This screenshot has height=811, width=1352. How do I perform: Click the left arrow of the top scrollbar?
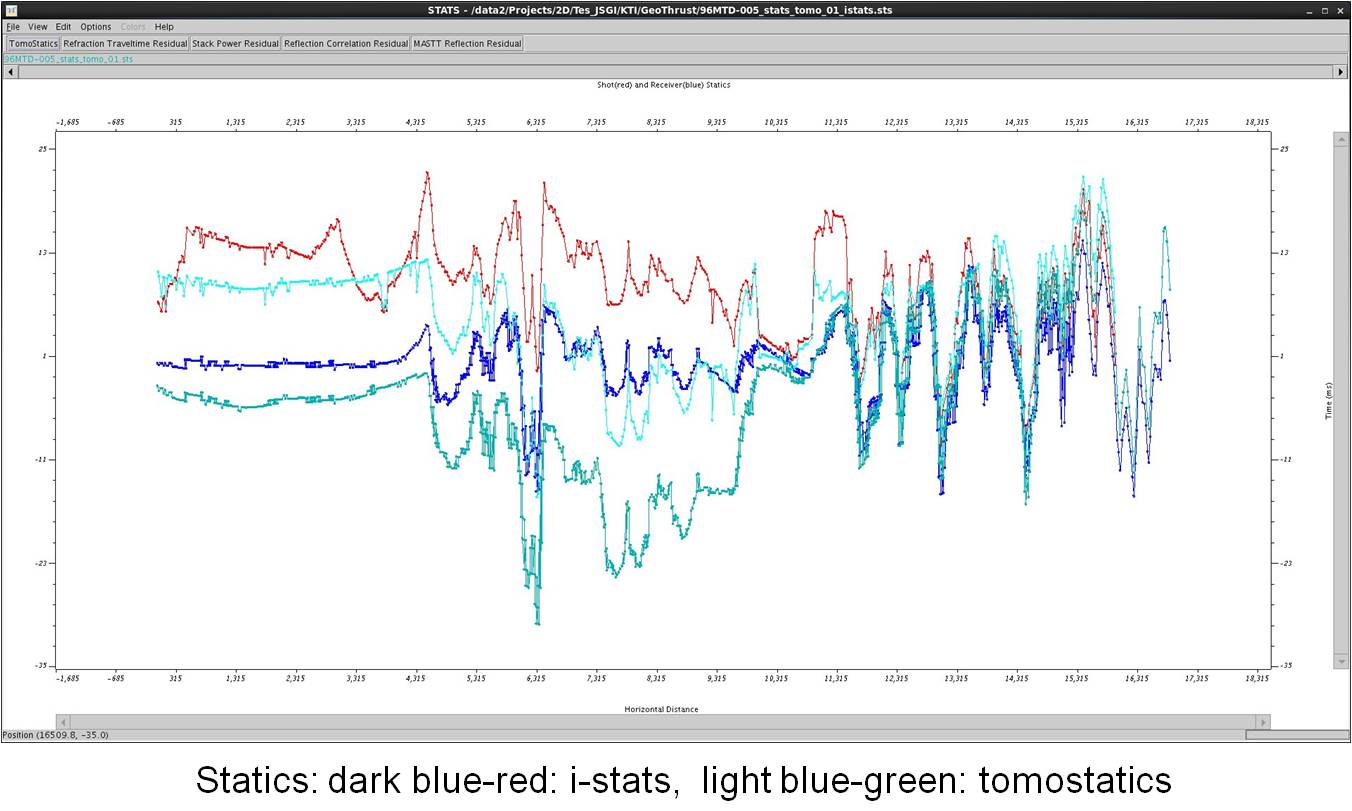11,72
